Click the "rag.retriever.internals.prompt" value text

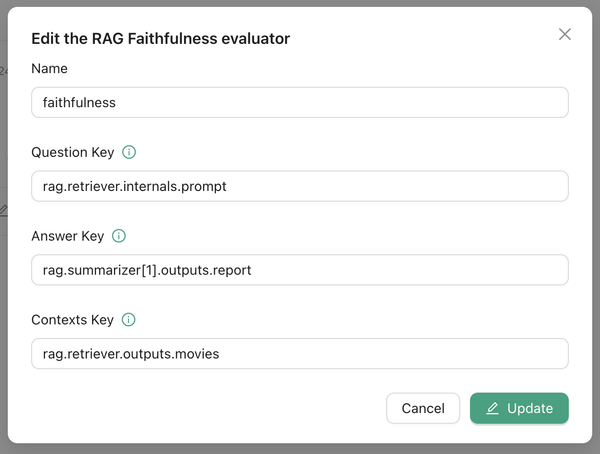[141, 186]
